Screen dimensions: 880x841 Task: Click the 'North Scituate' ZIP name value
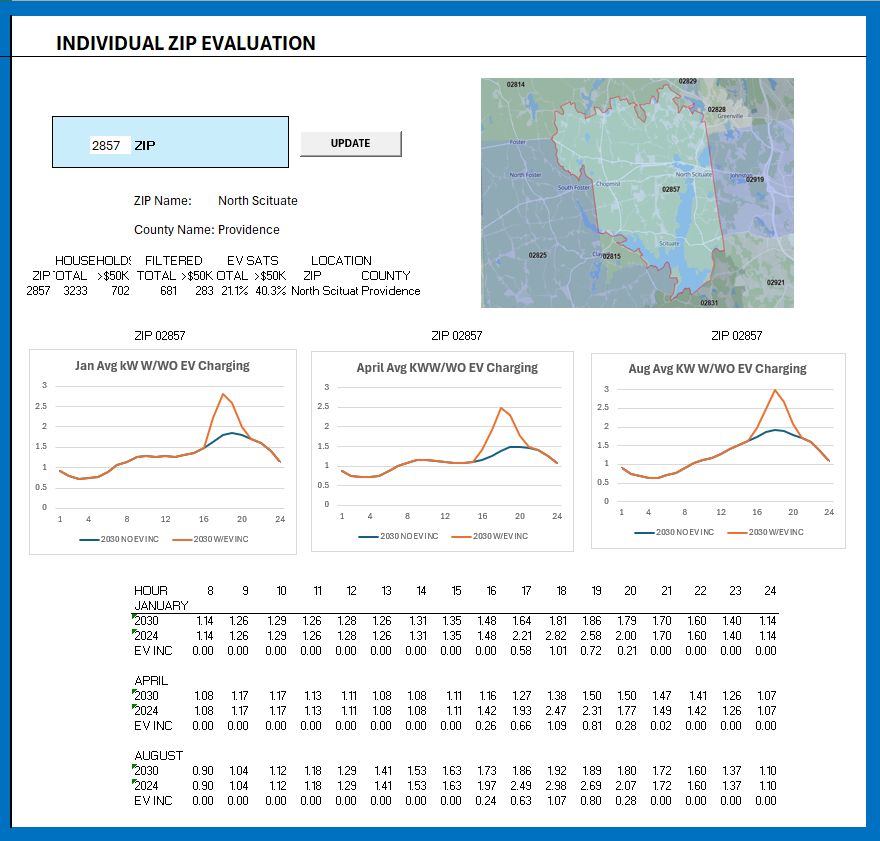click(258, 201)
